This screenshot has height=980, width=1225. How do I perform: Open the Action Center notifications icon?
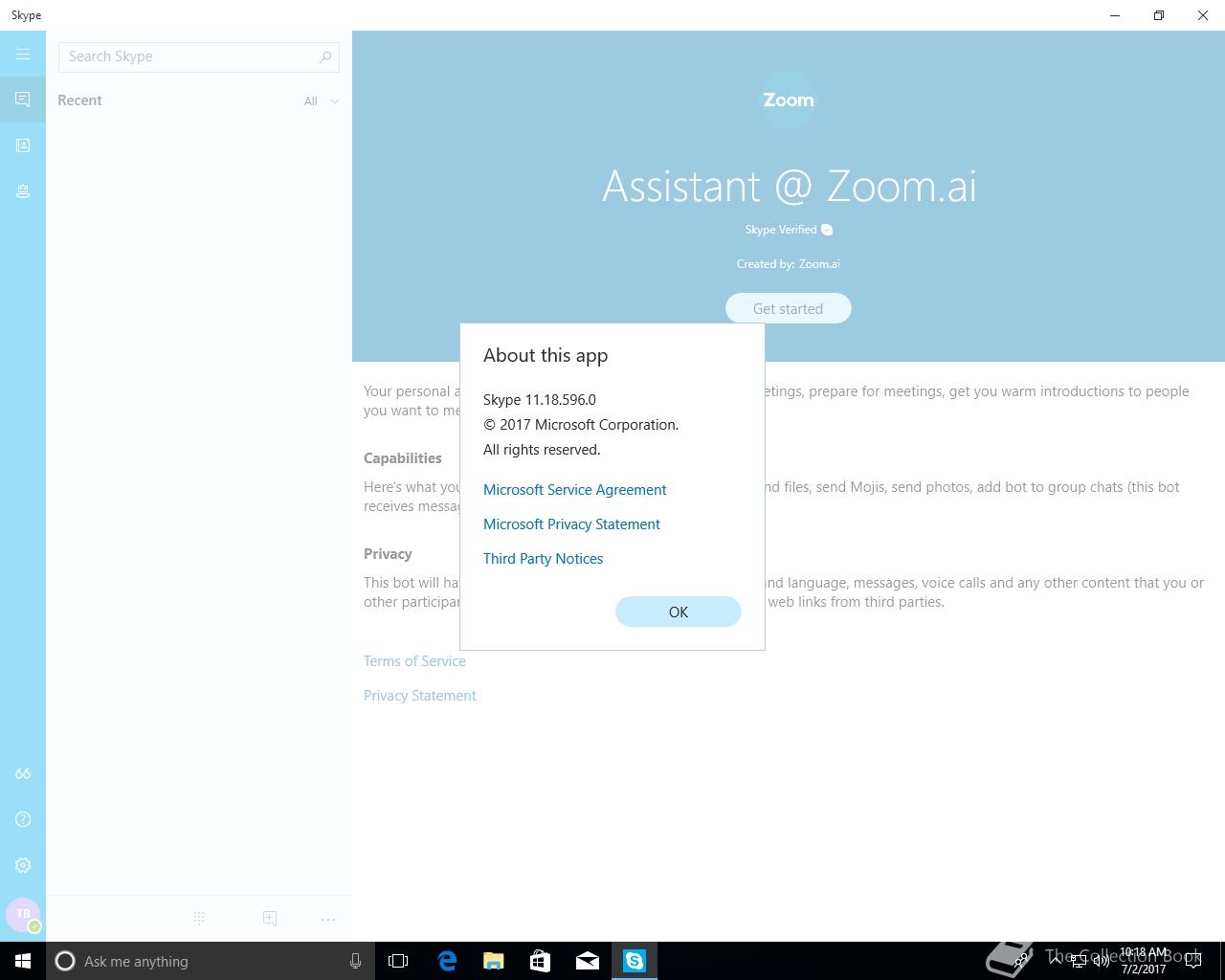pyautogui.click(x=1193, y=961)
